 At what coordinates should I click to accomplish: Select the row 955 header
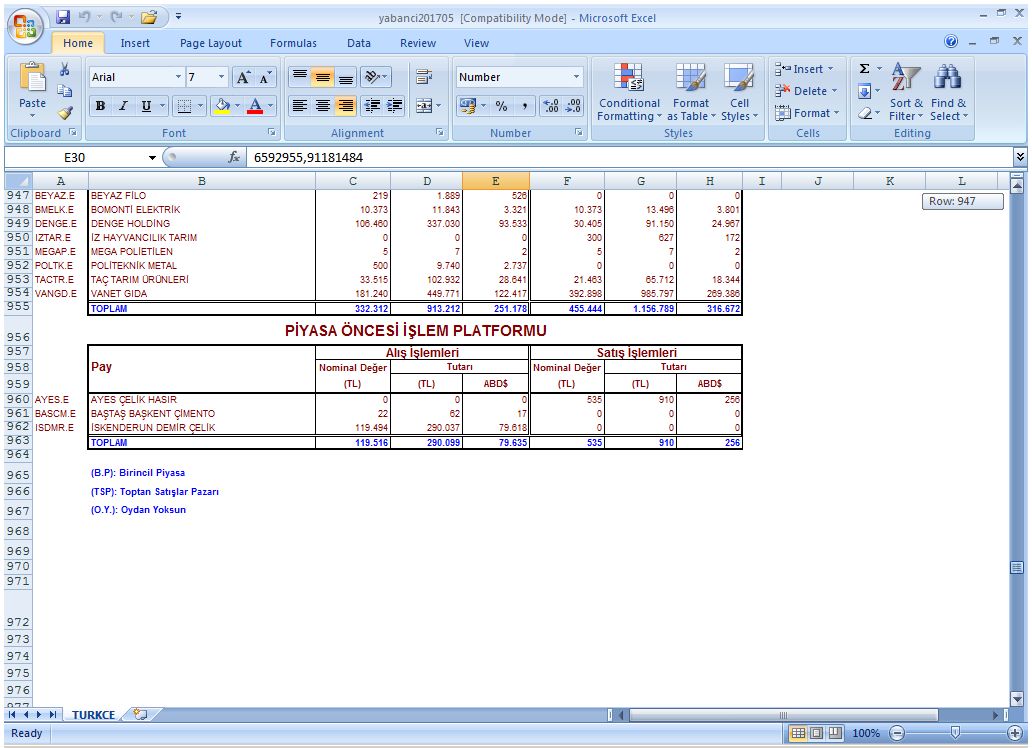pos(18,306)
